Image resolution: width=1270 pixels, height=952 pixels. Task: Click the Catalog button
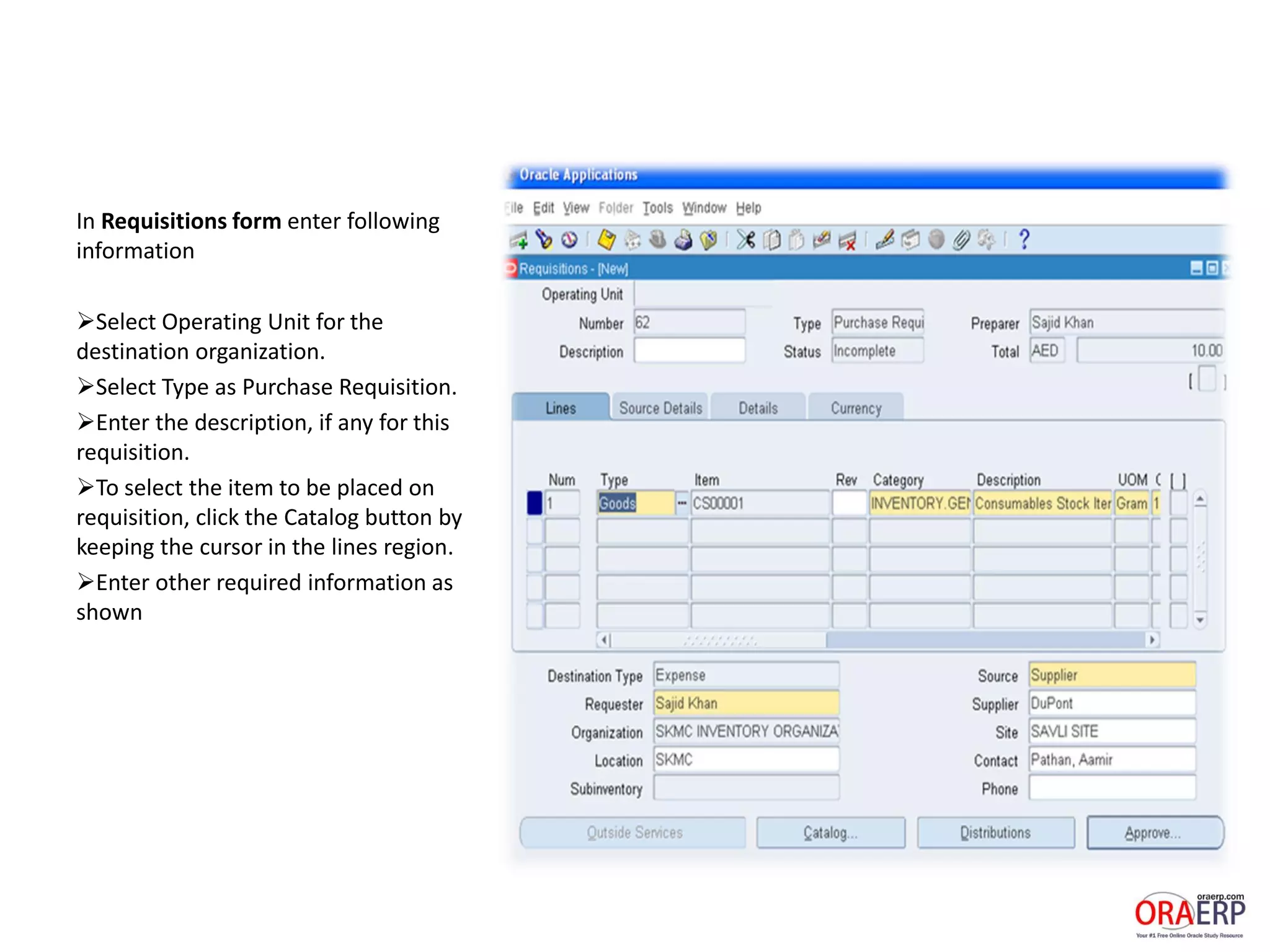point(830,833)
